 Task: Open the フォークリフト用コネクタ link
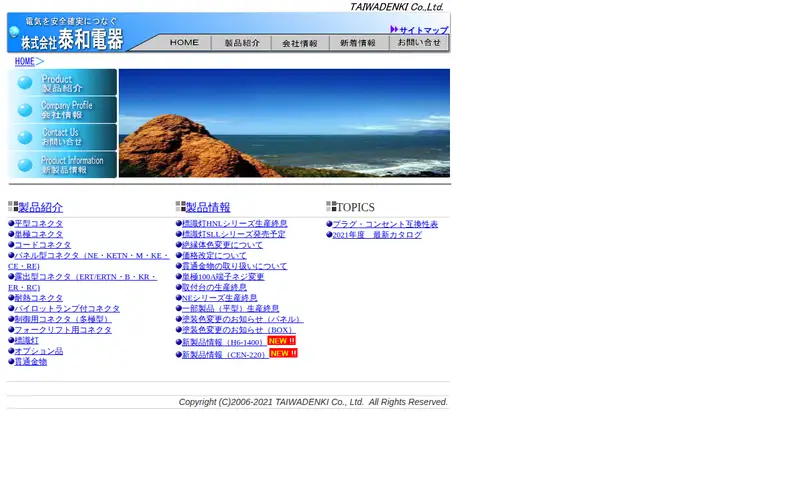[x=63, y=330]
